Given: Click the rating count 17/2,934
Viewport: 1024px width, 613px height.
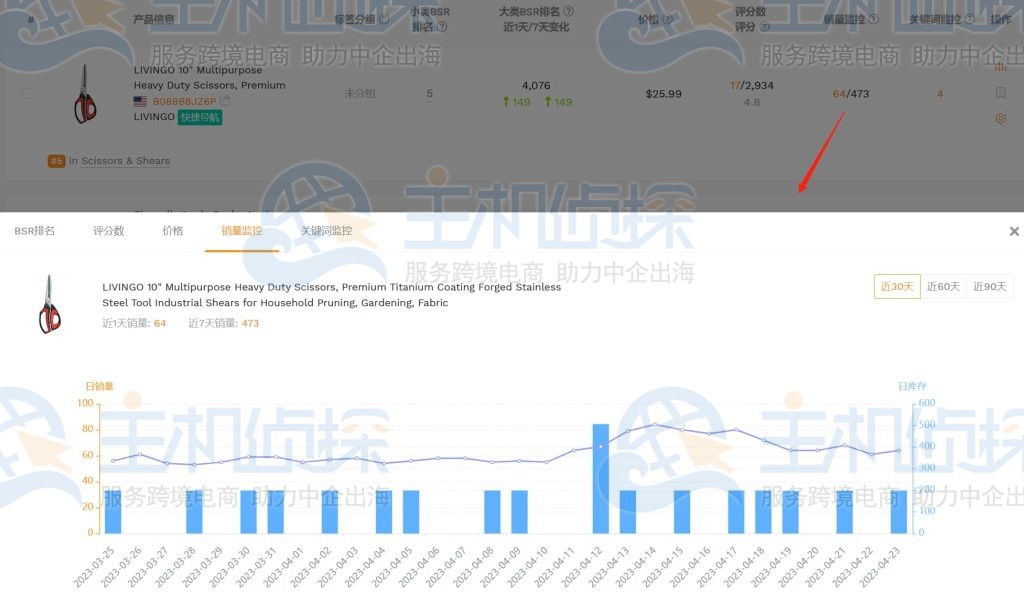Looking at the screenshot, I should pos(752,86).
